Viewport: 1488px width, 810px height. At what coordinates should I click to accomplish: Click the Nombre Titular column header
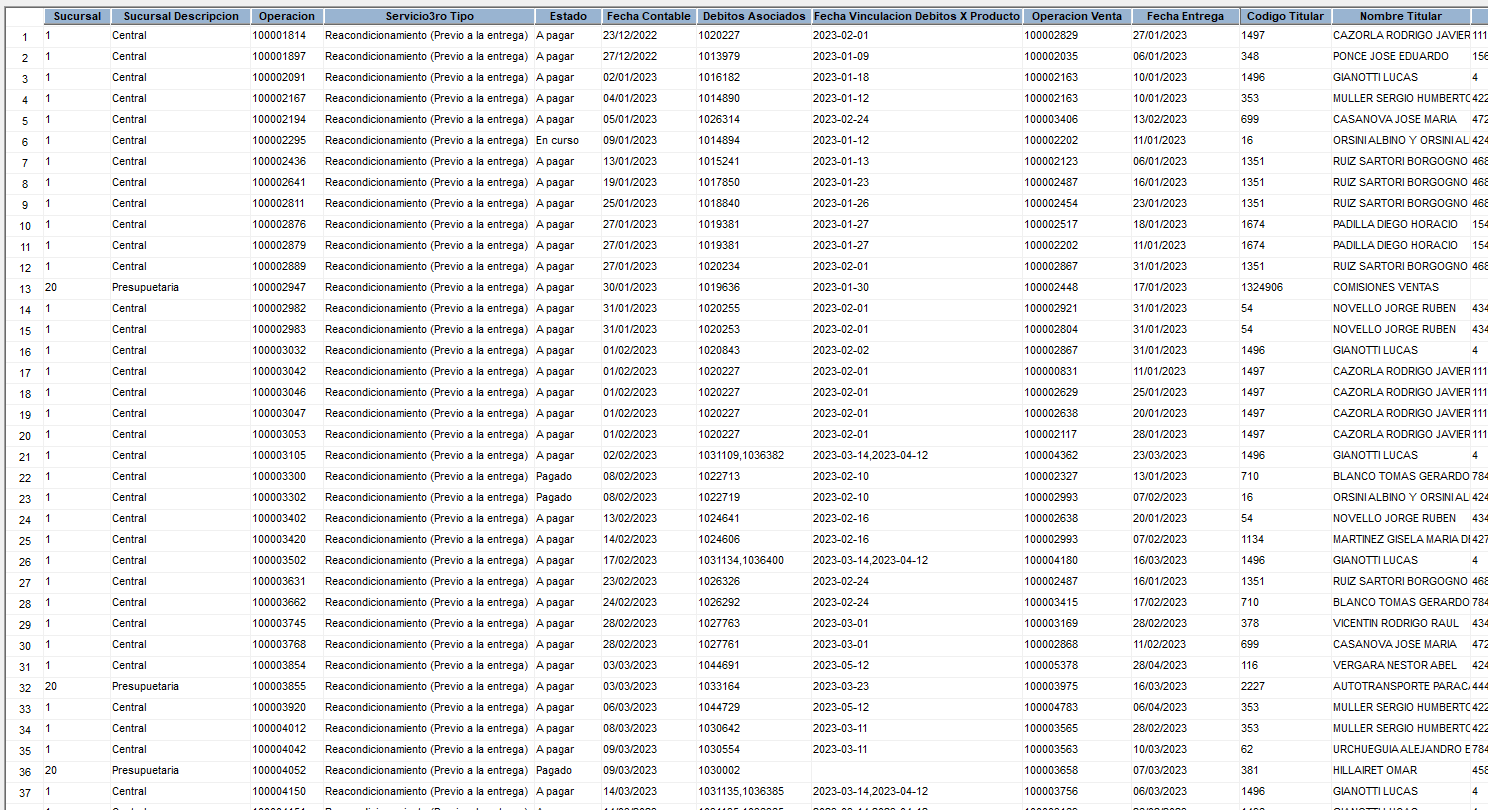pos(1399,17)
